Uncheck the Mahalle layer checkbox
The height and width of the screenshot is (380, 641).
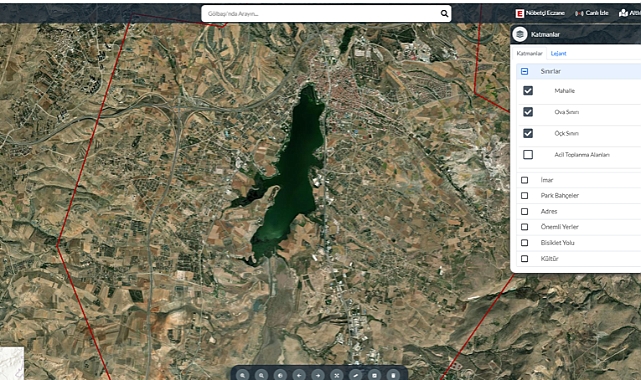click(528, 90)
